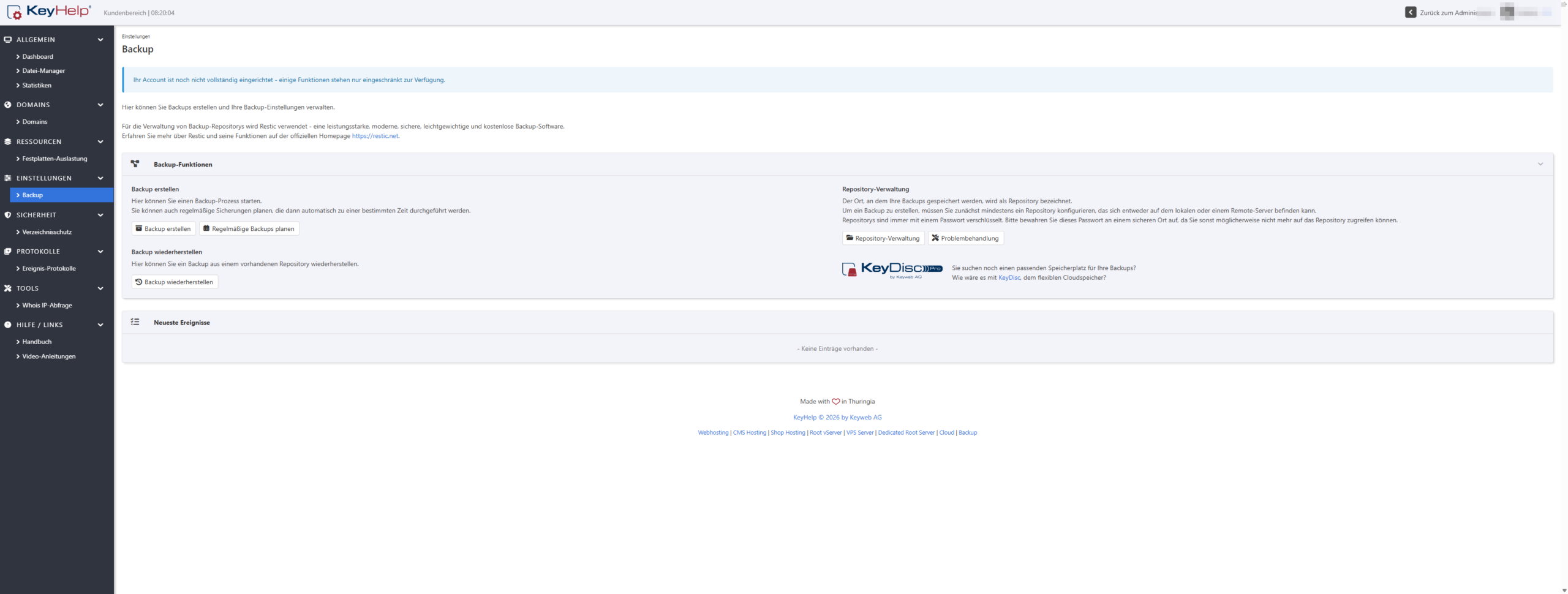The image size is (1568, 594).
Task: Click the KeyDisc Pro logo
Action: tap(892, 269)
